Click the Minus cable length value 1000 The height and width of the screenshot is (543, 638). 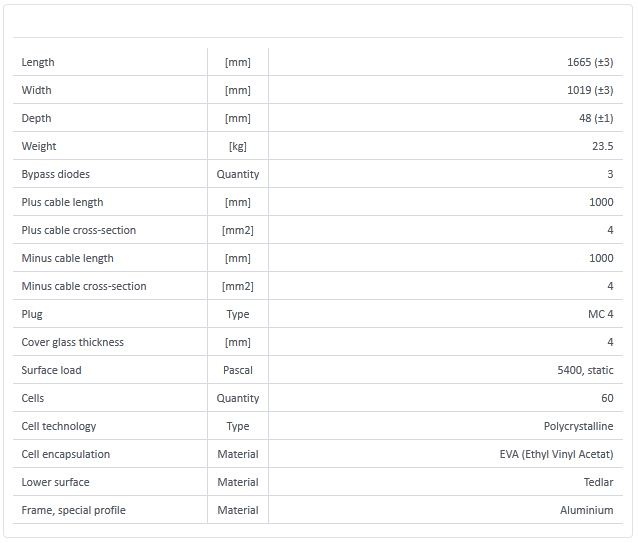(x=601, y=258)
